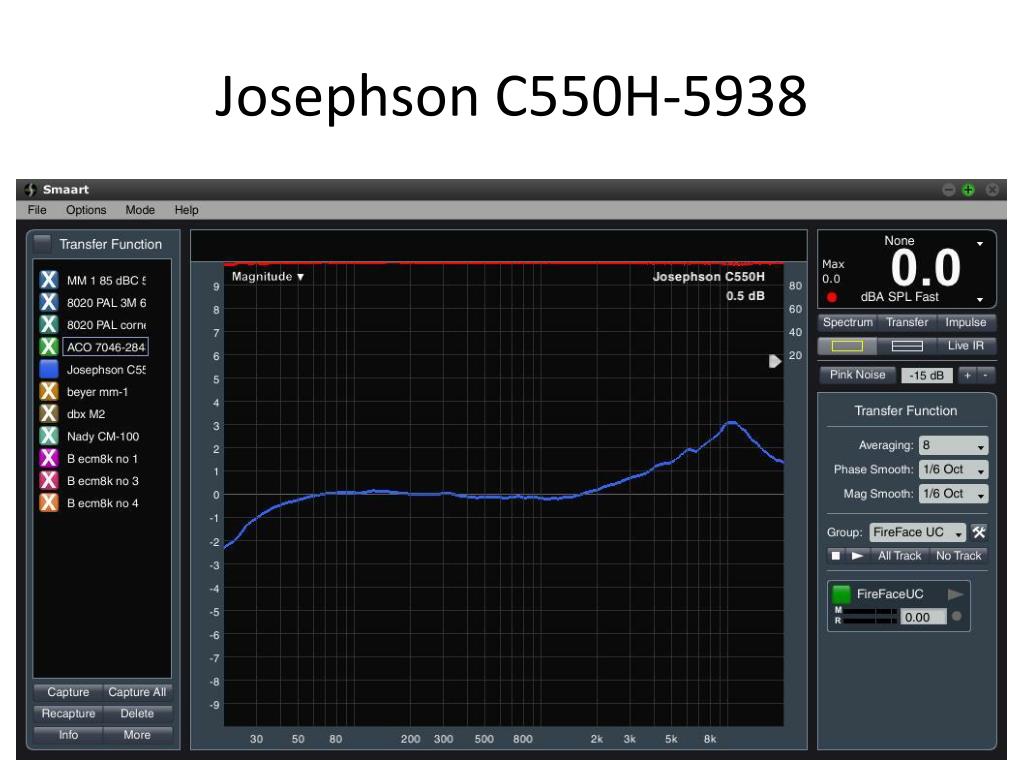
Task: Click the green maximize window button
Action: click(968, 189)
